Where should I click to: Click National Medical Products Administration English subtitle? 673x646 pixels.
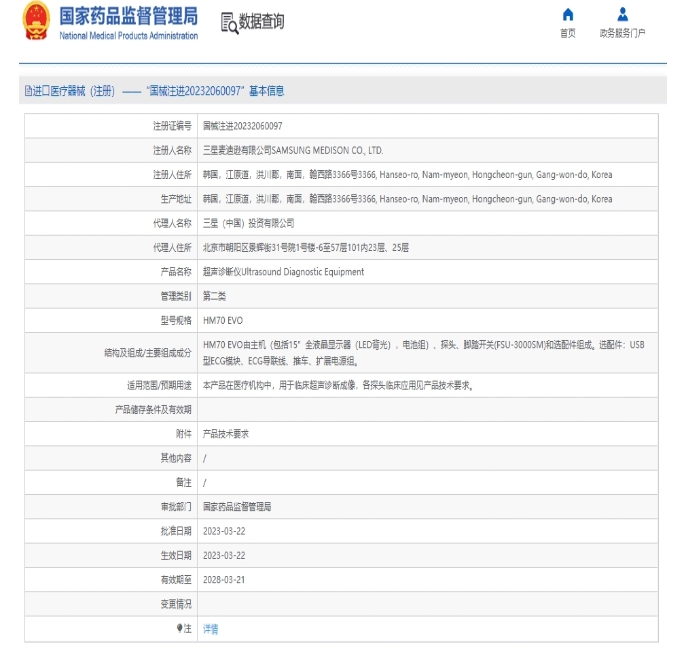tap(128, 36)
